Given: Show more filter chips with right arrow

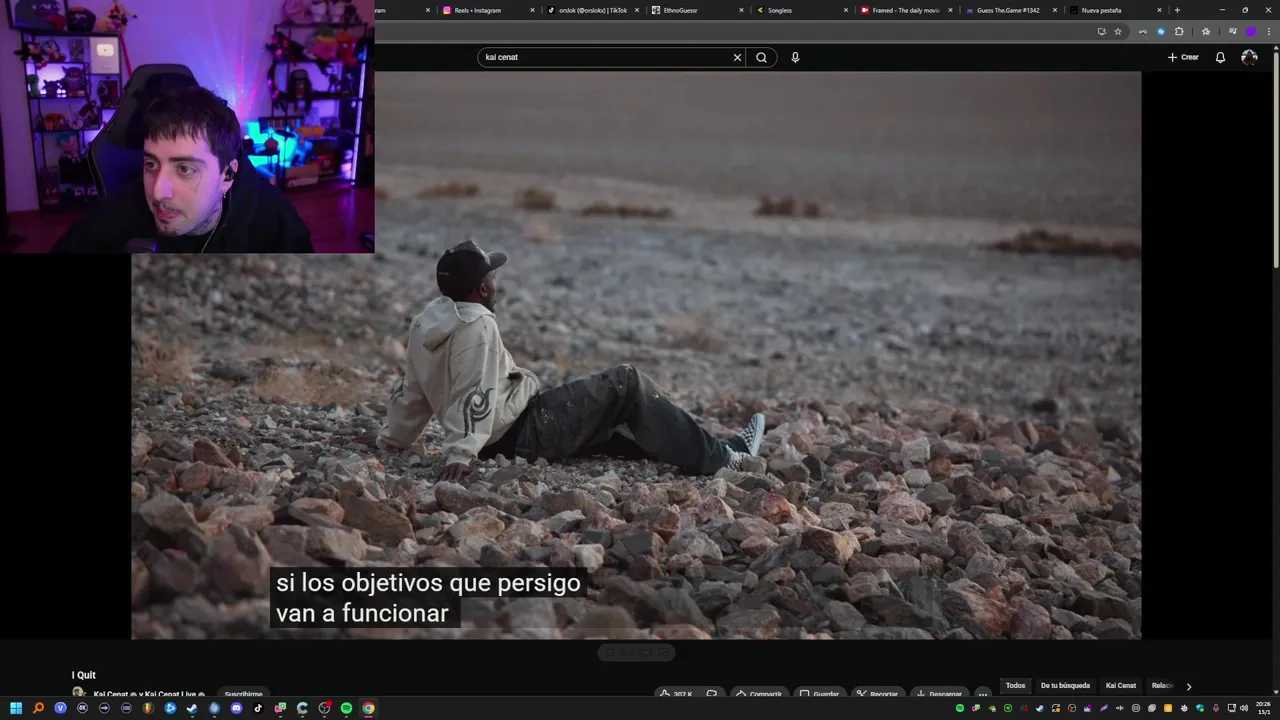Looking at the screenshot, I should [x=1189, y=686].
